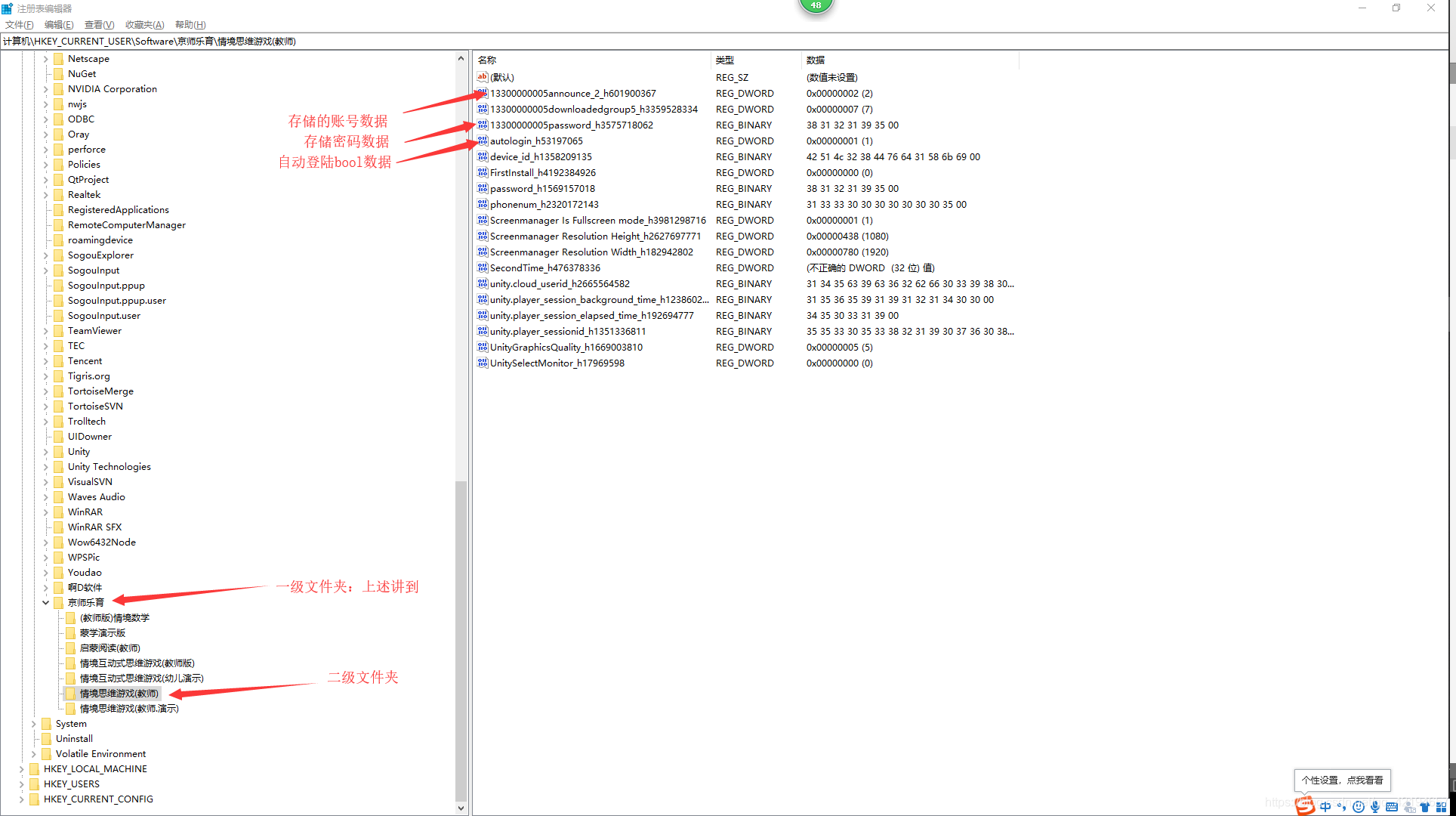Select the 蒙学演示版 folder icon
This screenshot has height=816, width=1456.
71,633
